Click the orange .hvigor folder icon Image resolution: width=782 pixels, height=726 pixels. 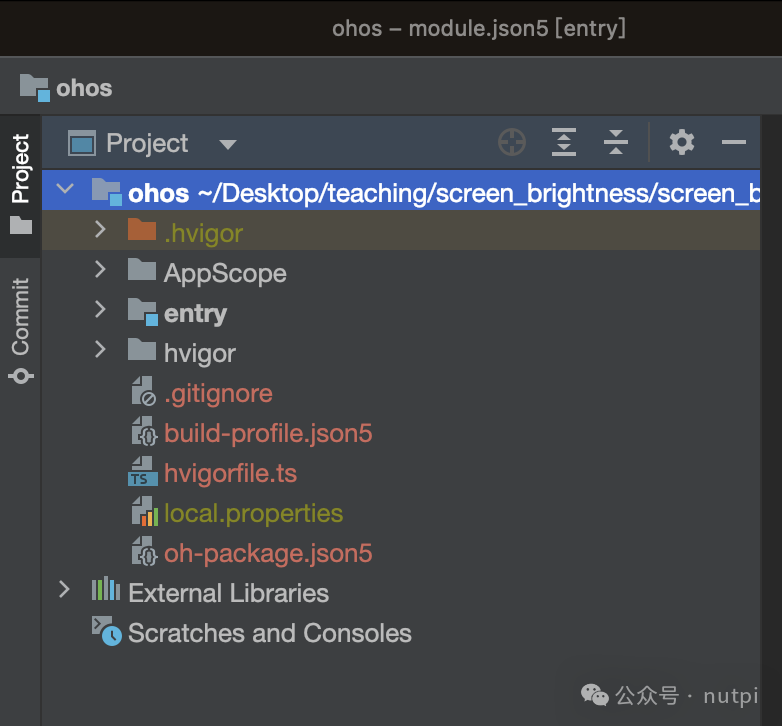[142, 229]
